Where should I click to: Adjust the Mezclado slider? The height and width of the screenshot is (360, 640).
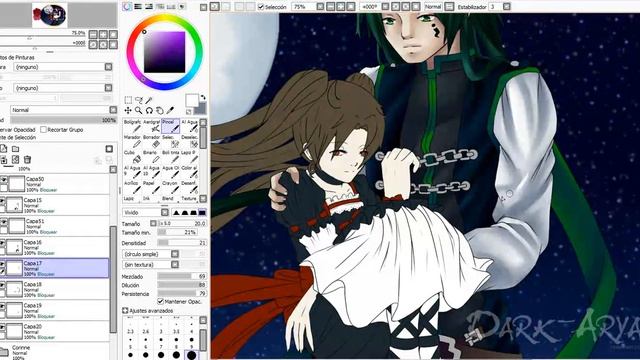point(182,276)
